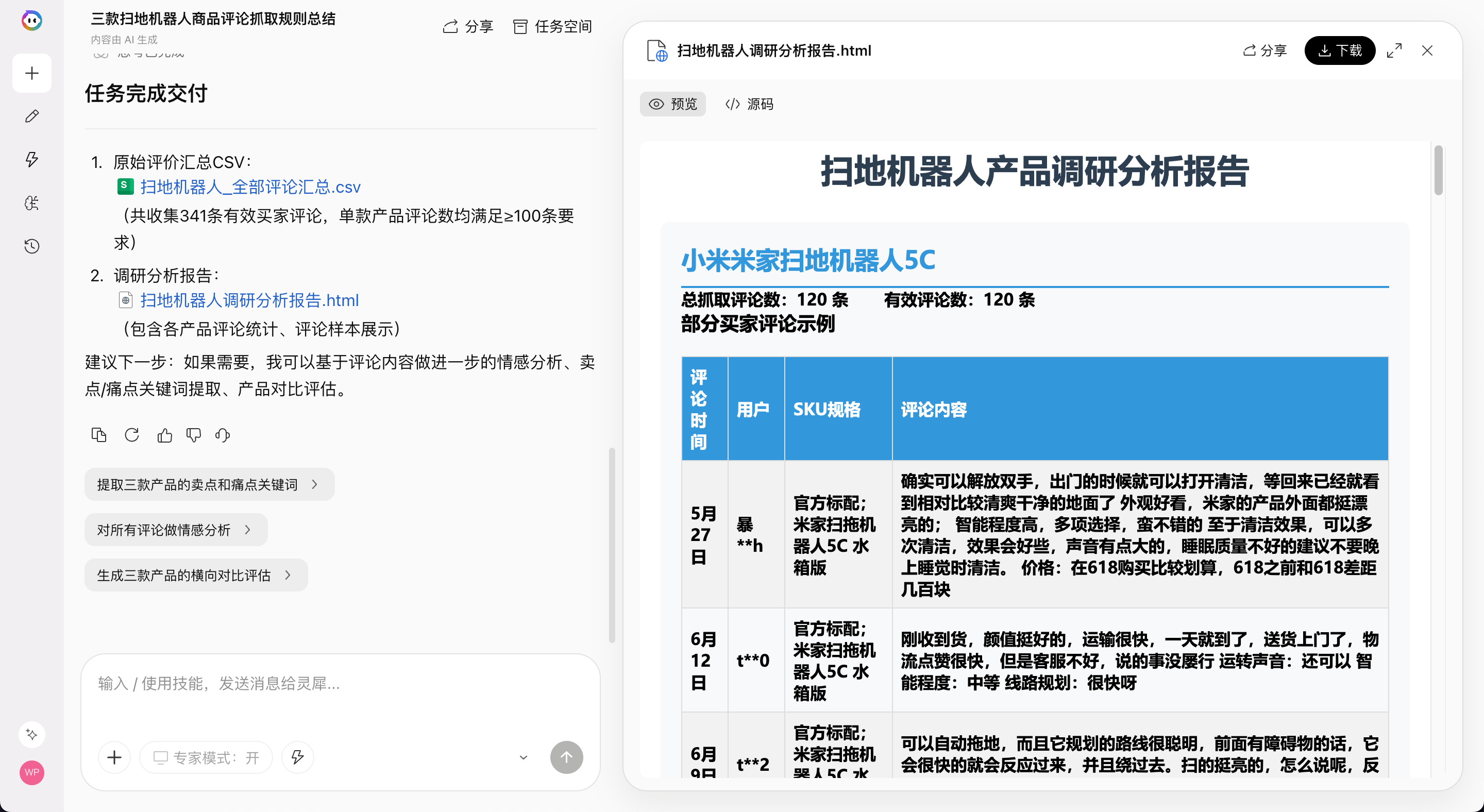Expand the dropdown chevron in input bar

[523, 757]
